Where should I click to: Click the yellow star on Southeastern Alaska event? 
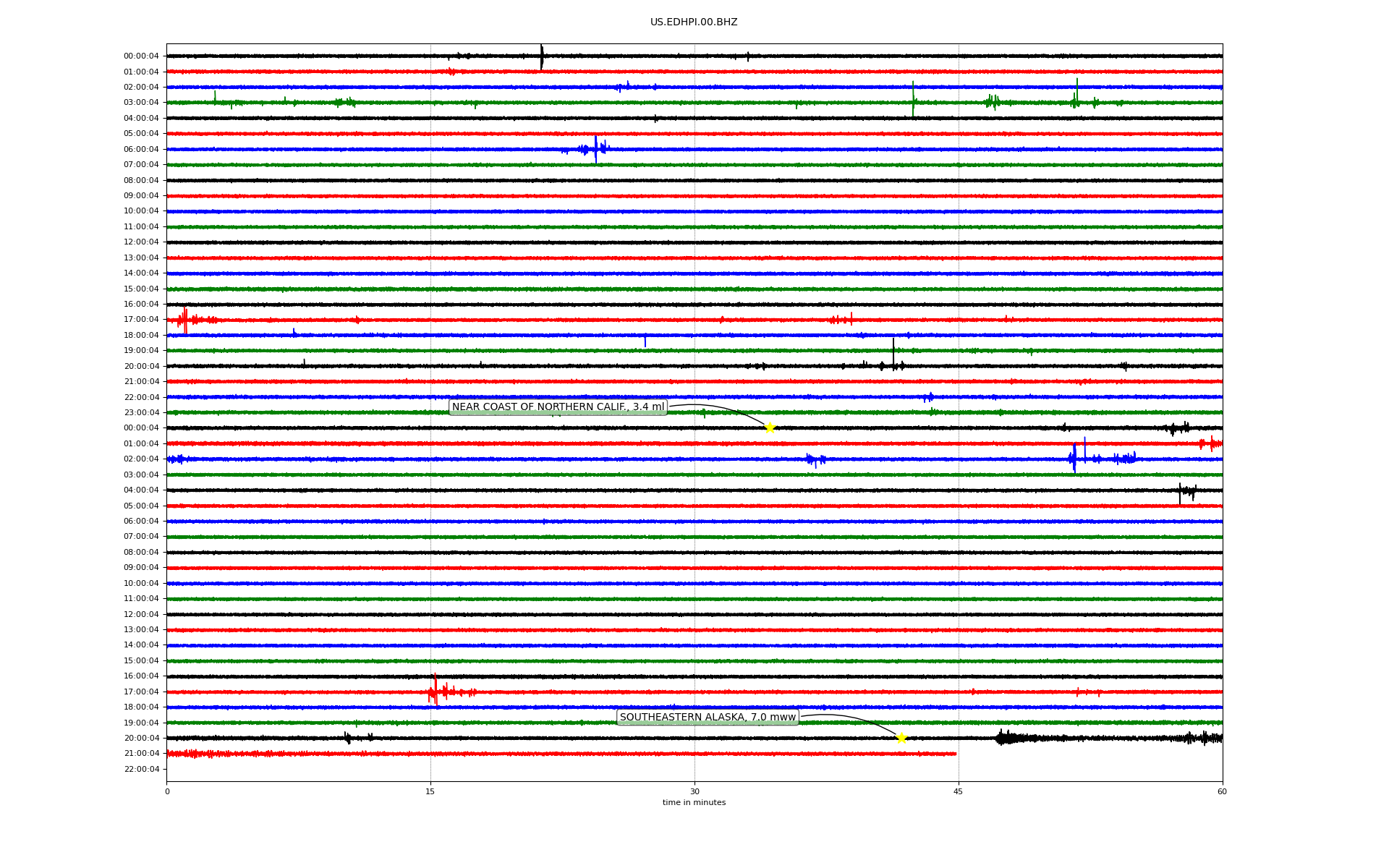(901, 738)
